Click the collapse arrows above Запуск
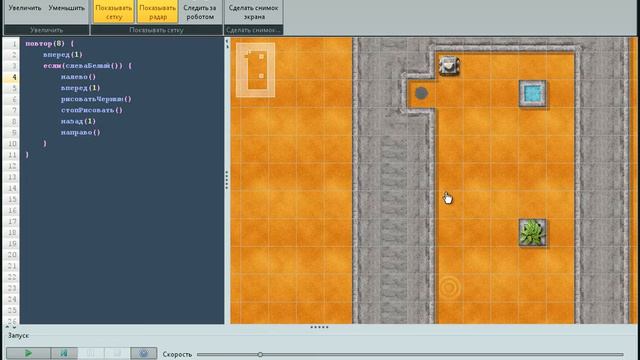 click(11, 327)
